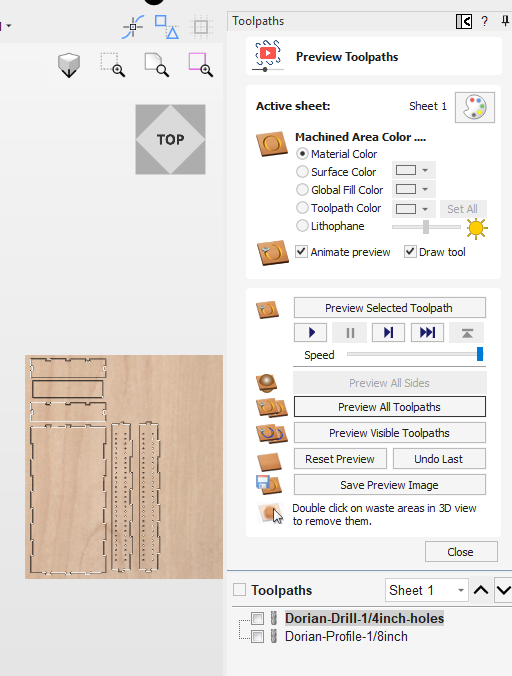Check the Dorian-Profile-1/8inch visibility box
This screenshot has width=512, height=676.
coord(257,636)
